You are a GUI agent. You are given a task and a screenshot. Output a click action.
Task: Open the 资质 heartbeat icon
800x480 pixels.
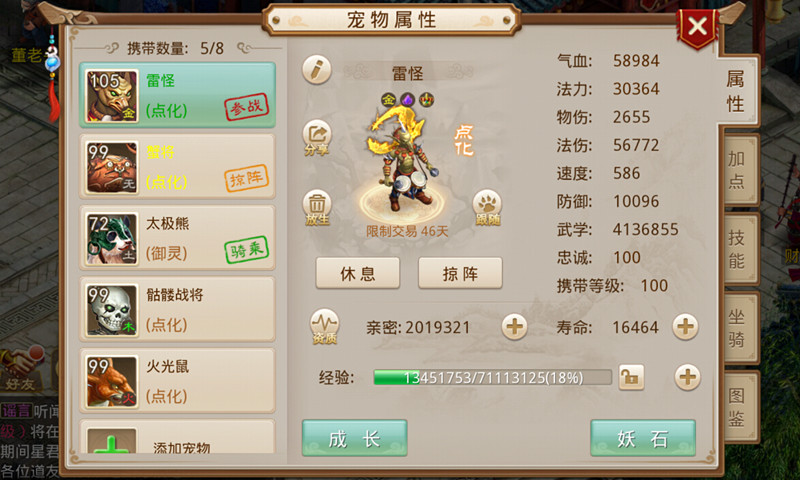[324, 326]
